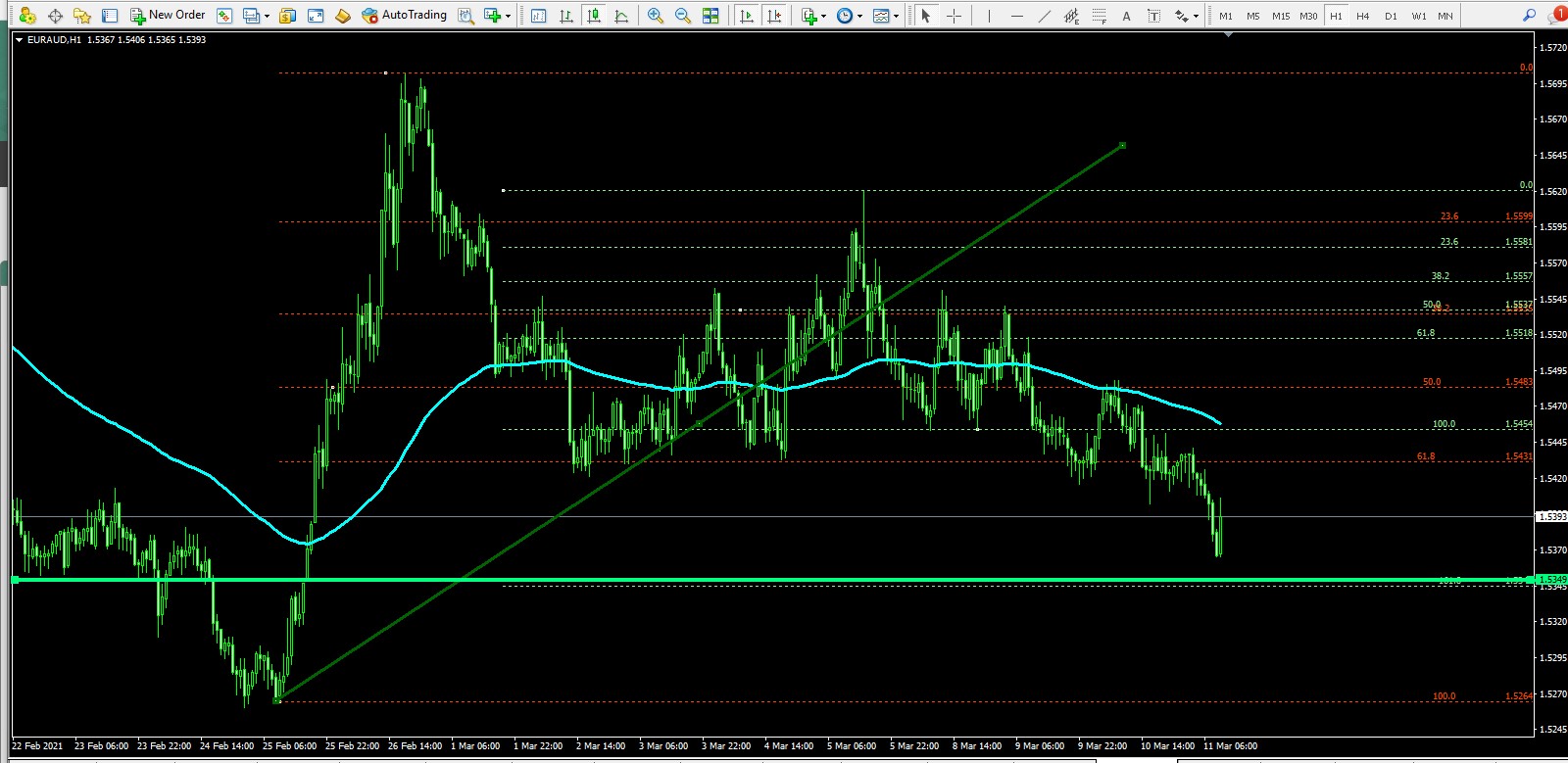Viewport: 1568px width, 763px height.
Task: Select the crosshair tool
Action: point(954,16)
